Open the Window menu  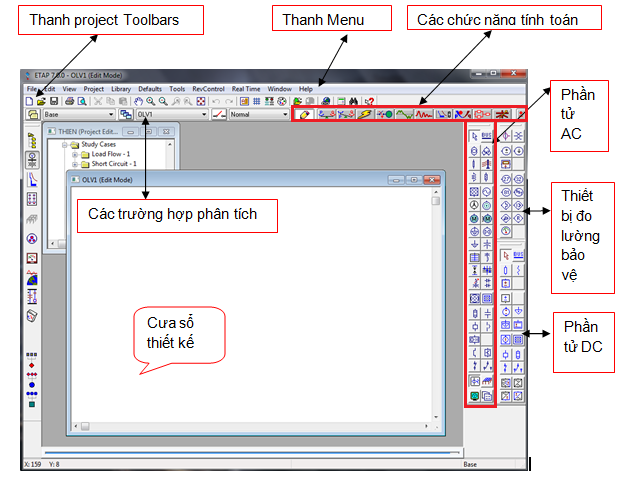pyautogui.click(x=279, y=89)
